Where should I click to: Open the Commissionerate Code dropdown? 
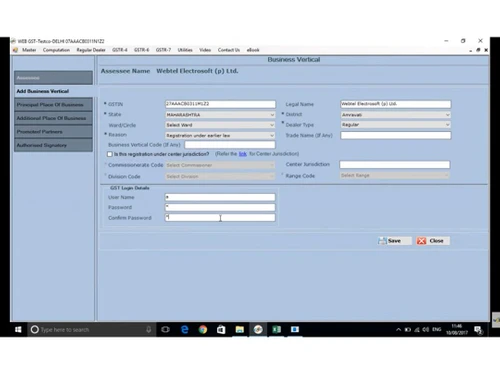click(220, 165)
